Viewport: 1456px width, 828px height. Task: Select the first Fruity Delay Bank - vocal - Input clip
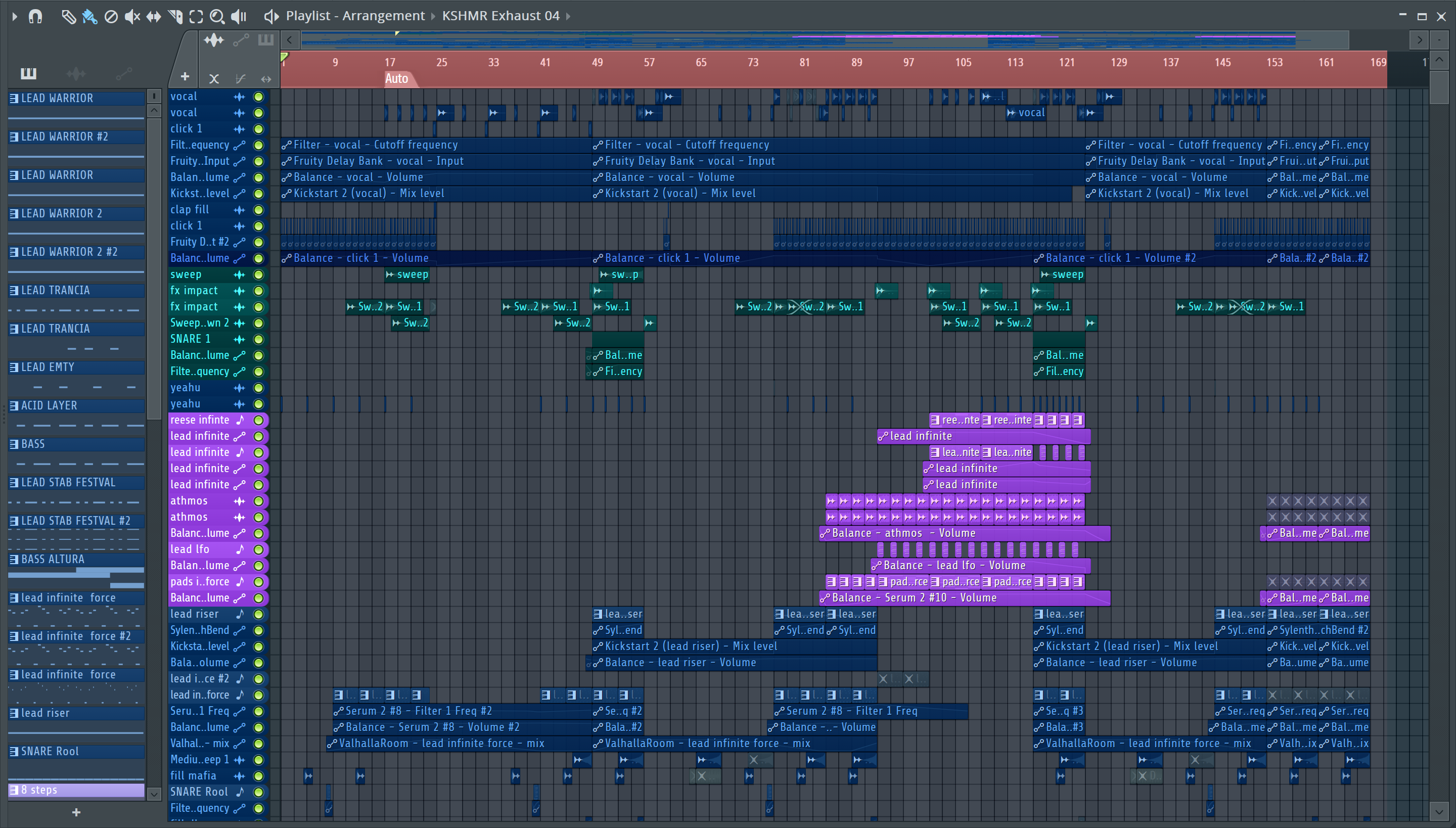[x=436, y=162]
